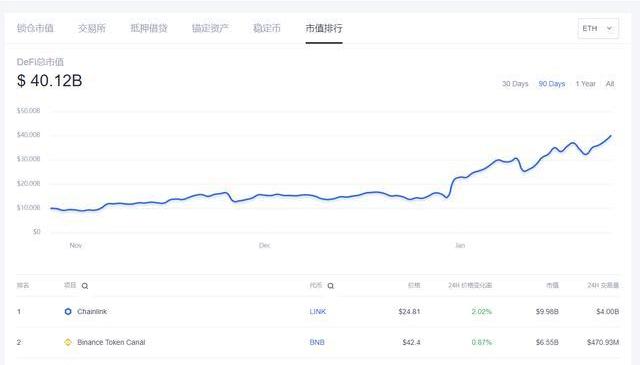Select the 90 Days chart range
The image size is (640, 365).
[552, 84]
